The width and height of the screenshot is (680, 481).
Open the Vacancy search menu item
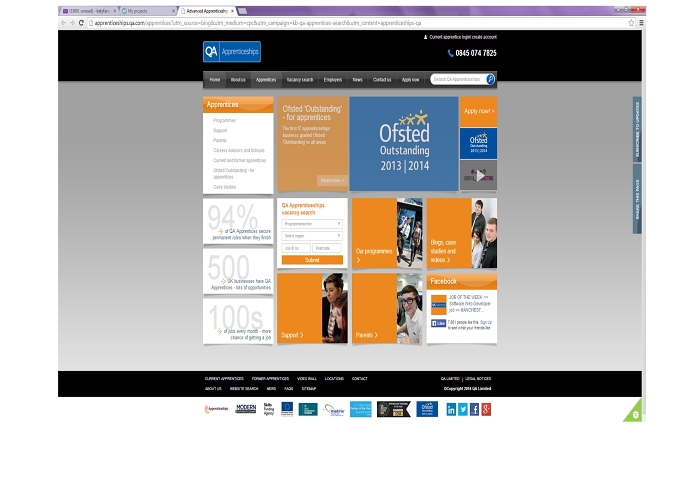coord(300,80)
